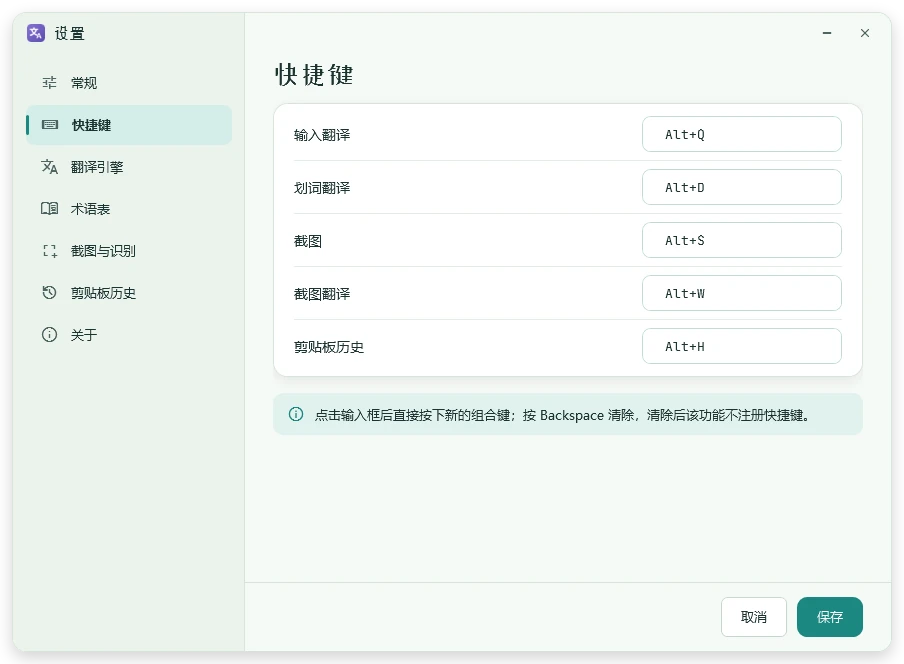Click the 快捷键 keyboard icon

50,125
